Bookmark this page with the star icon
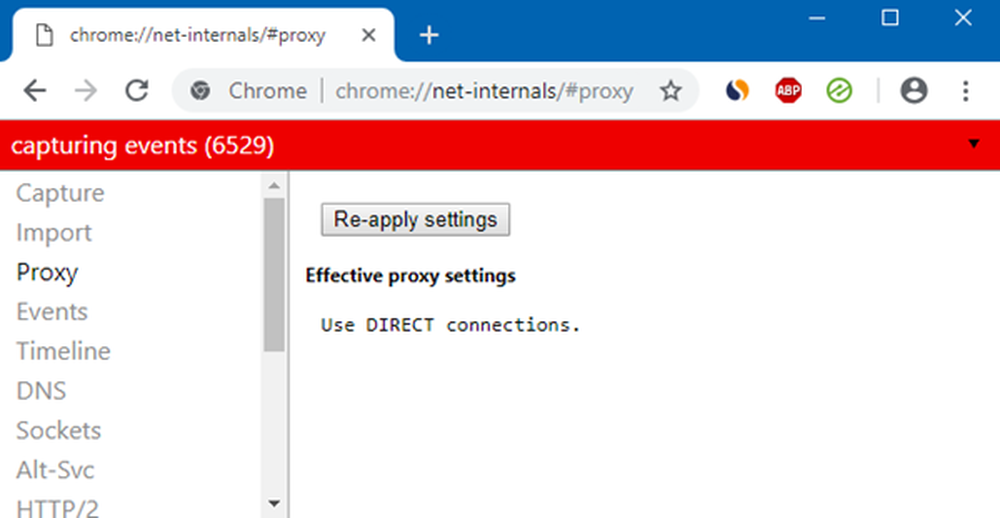1000x518 pixels. (x=670, y=91)
